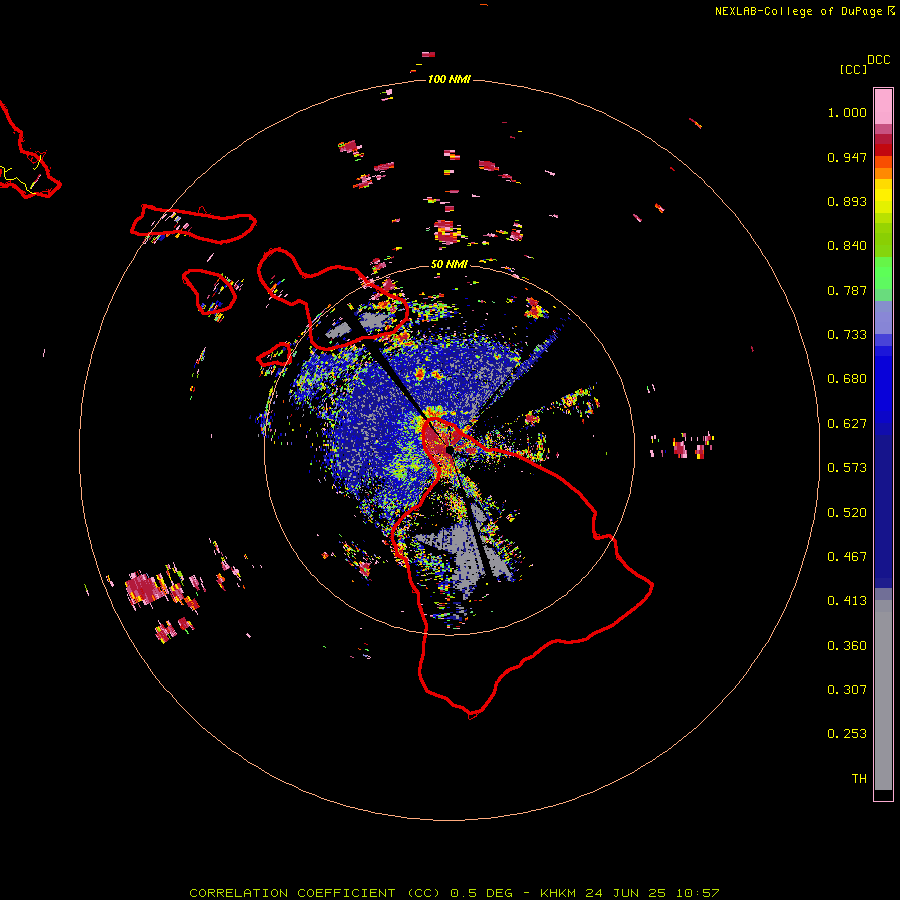The height and width of the screenshot is (900, 900).
Task: Click the 0.307 scale label
Action: point(847,690)
